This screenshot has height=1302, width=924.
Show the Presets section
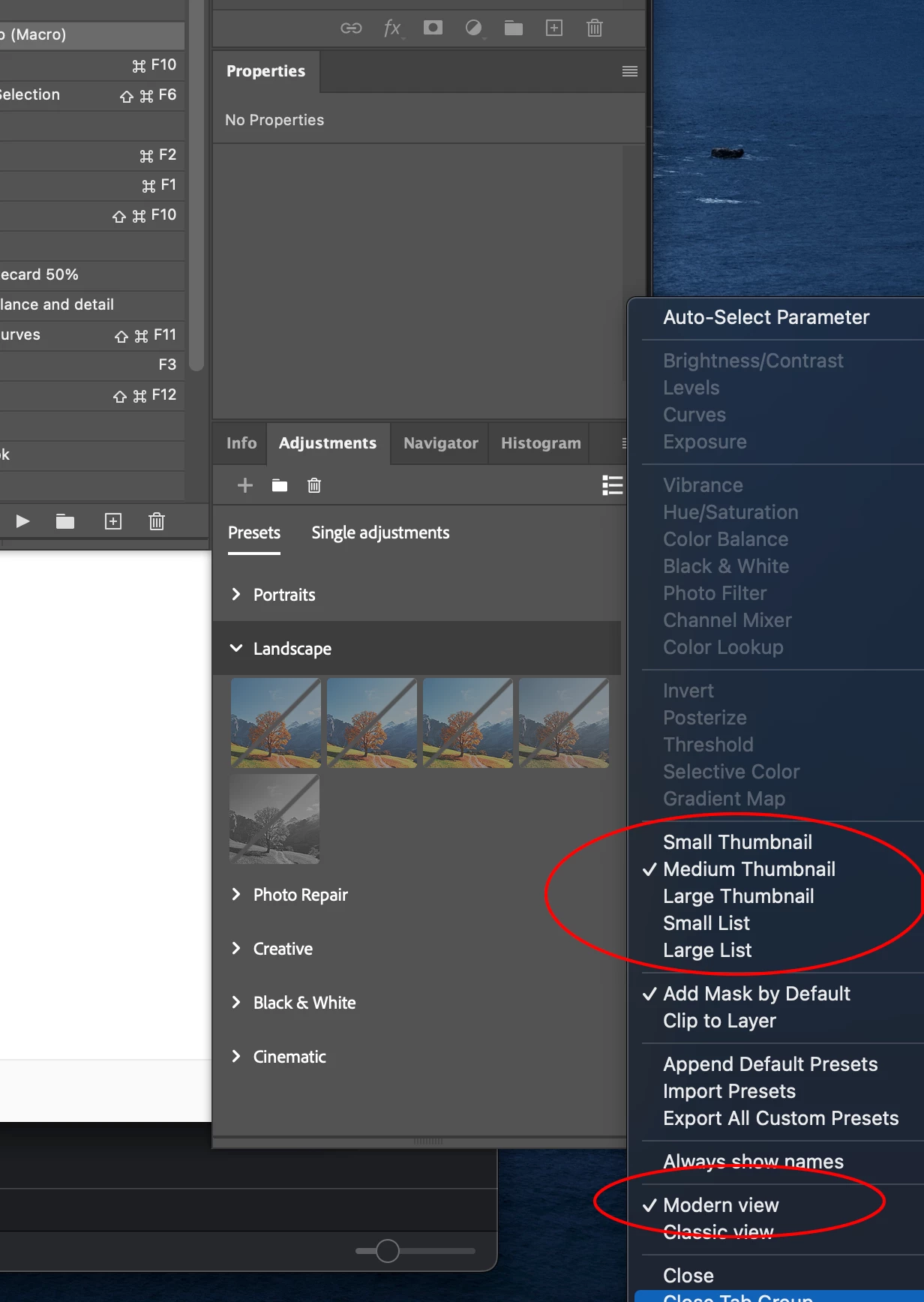254,533
